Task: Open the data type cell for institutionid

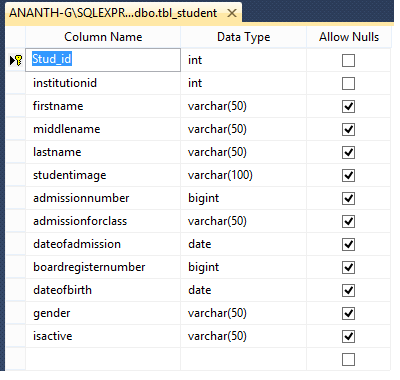Action: coord(243,83)
